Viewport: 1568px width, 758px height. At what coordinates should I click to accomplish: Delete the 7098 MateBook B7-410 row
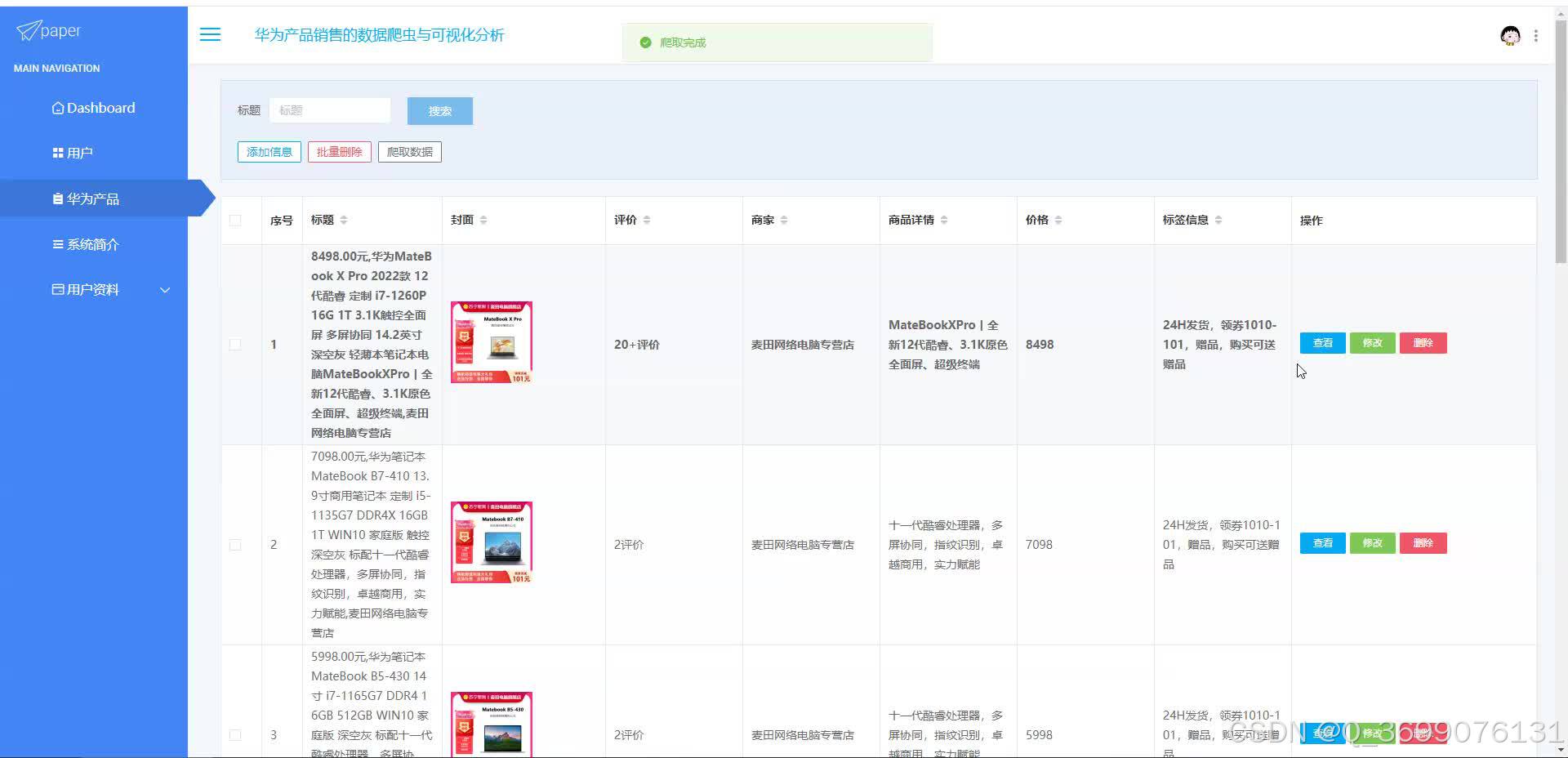(1423, 543)
